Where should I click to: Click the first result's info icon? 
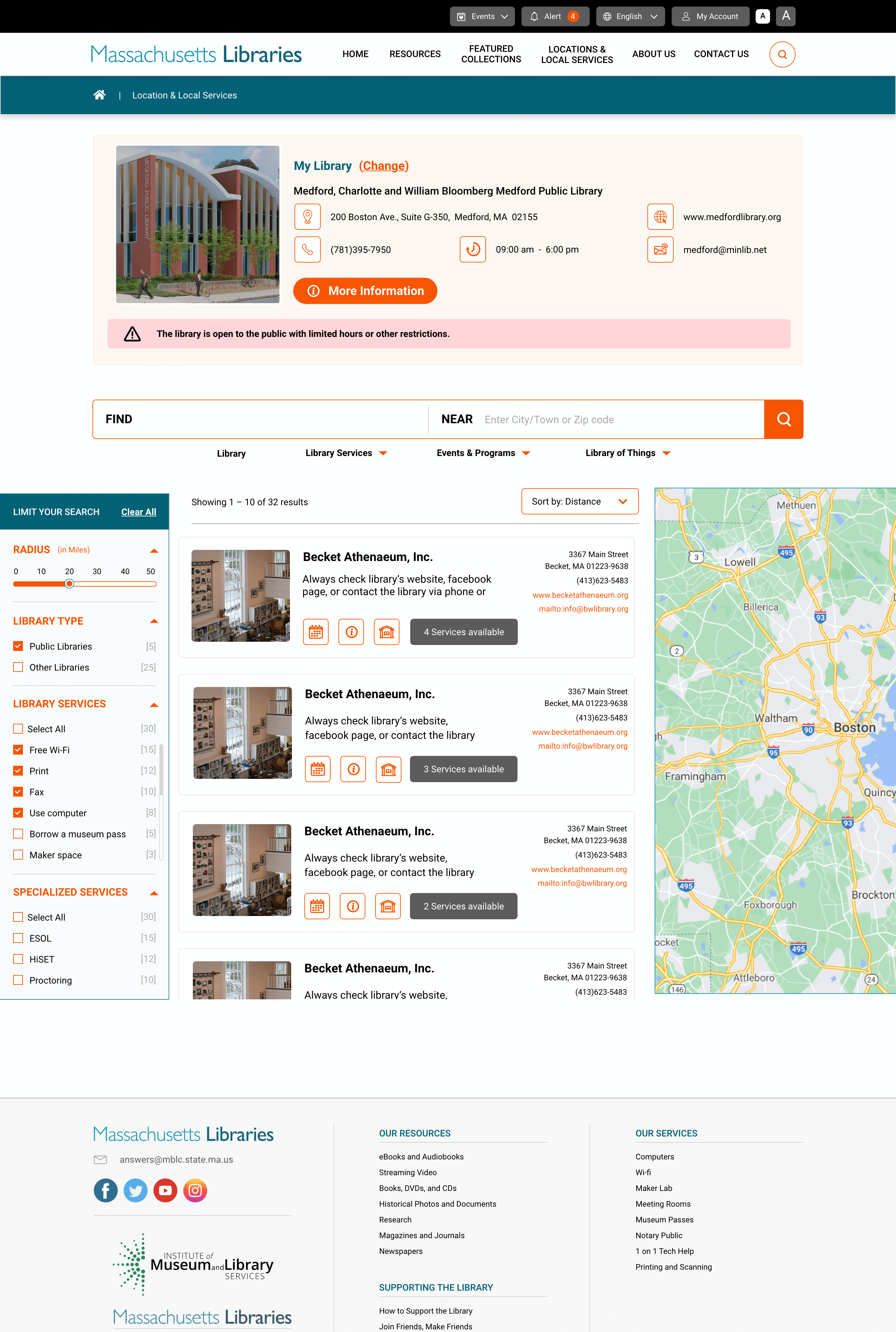click(352, 632)
